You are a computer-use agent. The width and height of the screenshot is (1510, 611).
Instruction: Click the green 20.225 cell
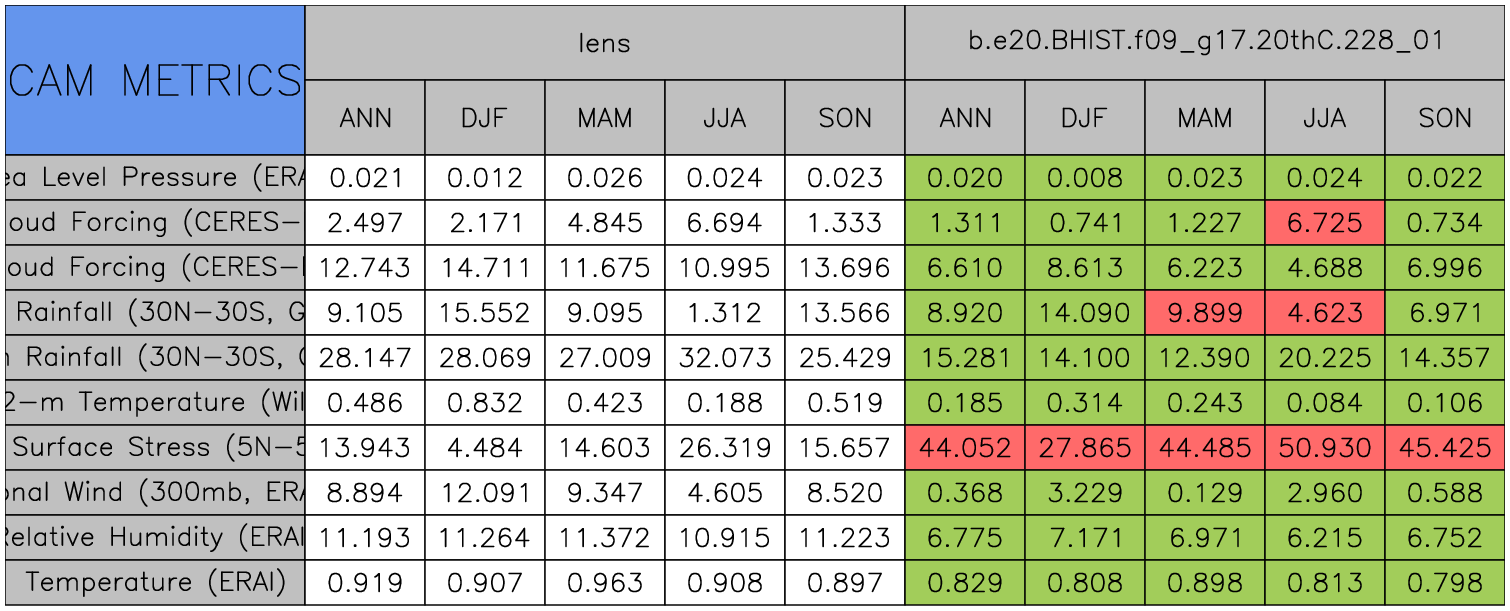click(1325, 358)
